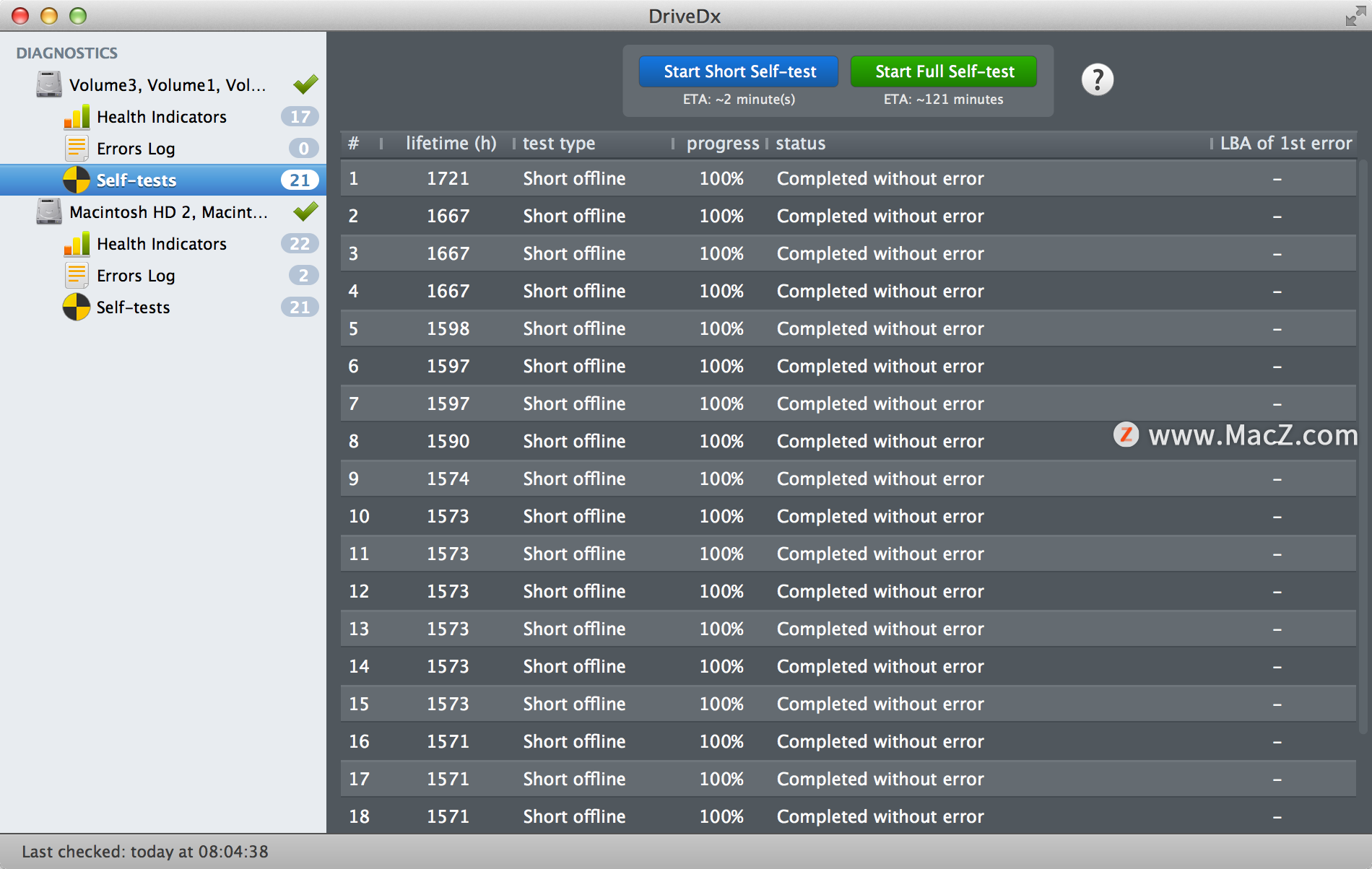Toggle full screen with the arrows icon
Viewport: 1372px width, 869px height.
1355,16
